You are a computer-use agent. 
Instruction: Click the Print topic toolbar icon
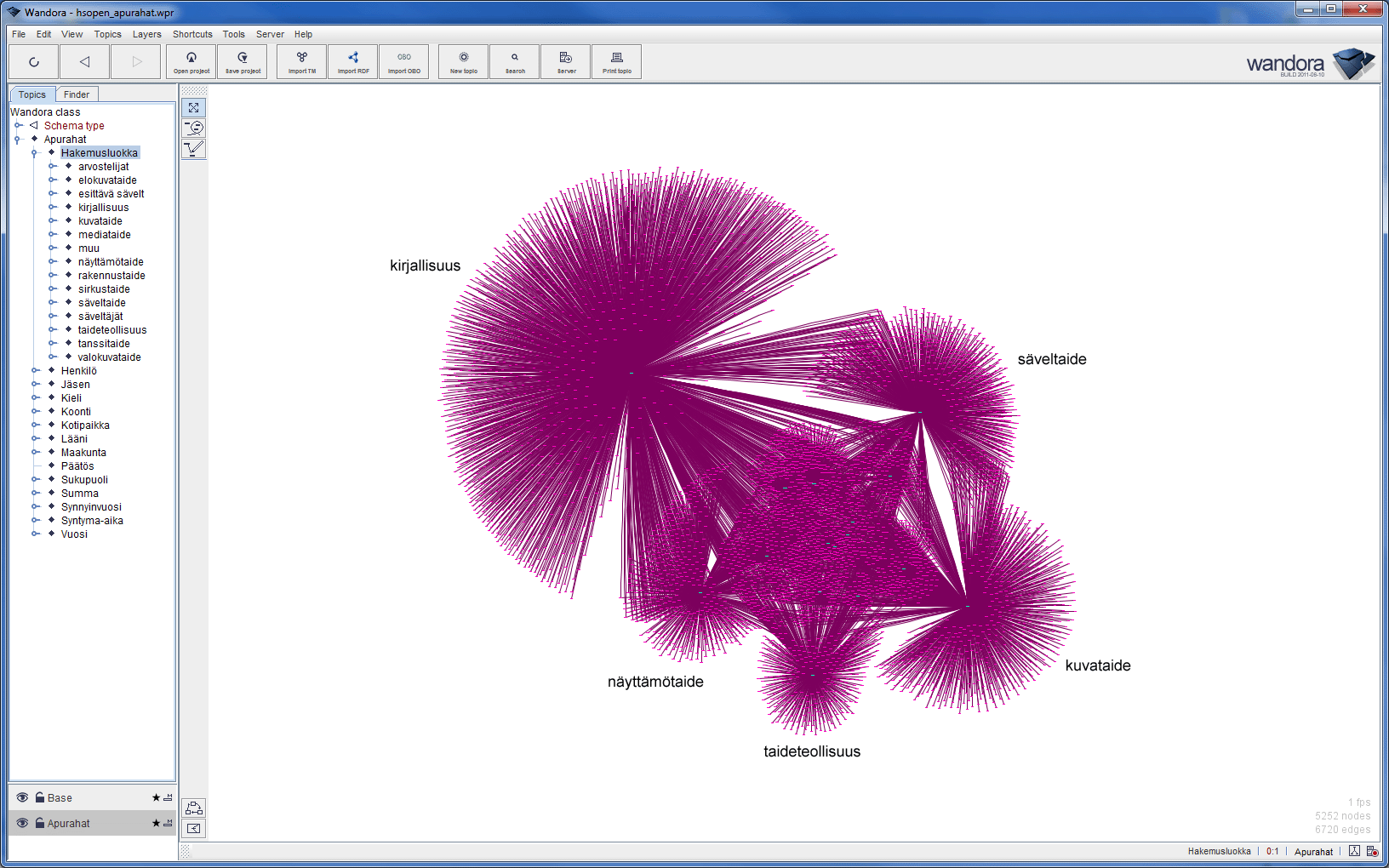click(617, 61)
